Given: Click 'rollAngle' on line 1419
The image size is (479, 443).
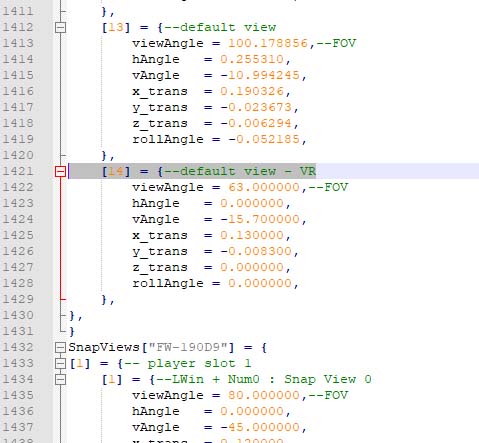Looking at the screenshot, I should coord(168,139).
